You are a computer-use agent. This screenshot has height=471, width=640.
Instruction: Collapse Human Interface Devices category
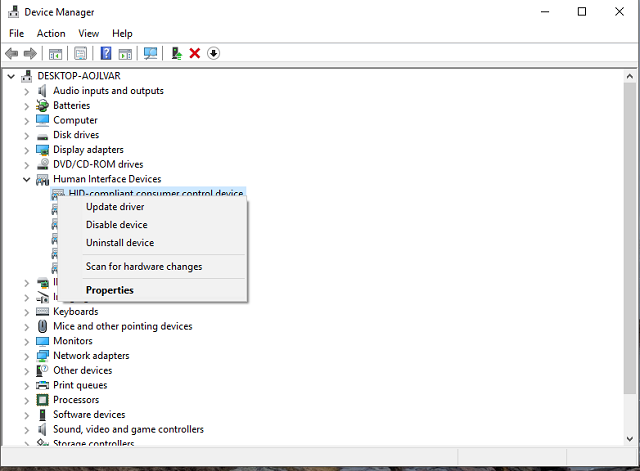[27, 179]
